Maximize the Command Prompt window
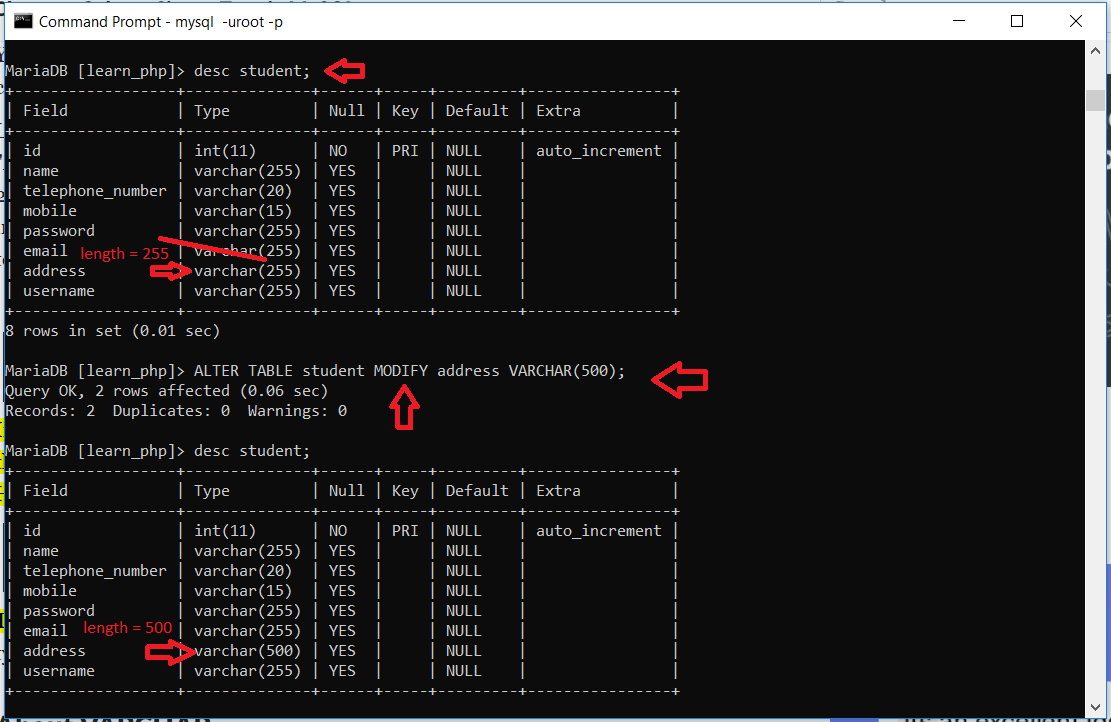 coord(1017,20)
